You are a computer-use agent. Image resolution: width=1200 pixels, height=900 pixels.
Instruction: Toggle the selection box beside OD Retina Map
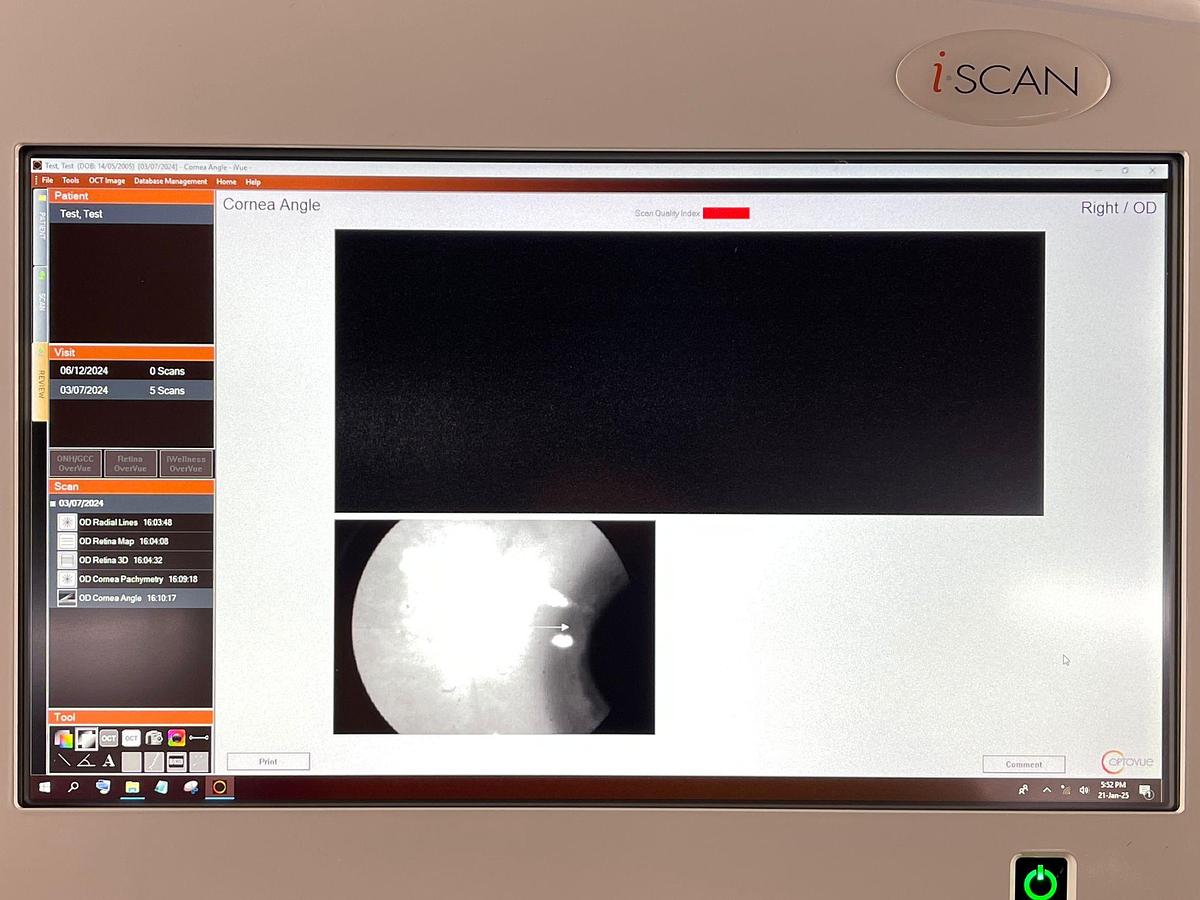click(67, 541)
